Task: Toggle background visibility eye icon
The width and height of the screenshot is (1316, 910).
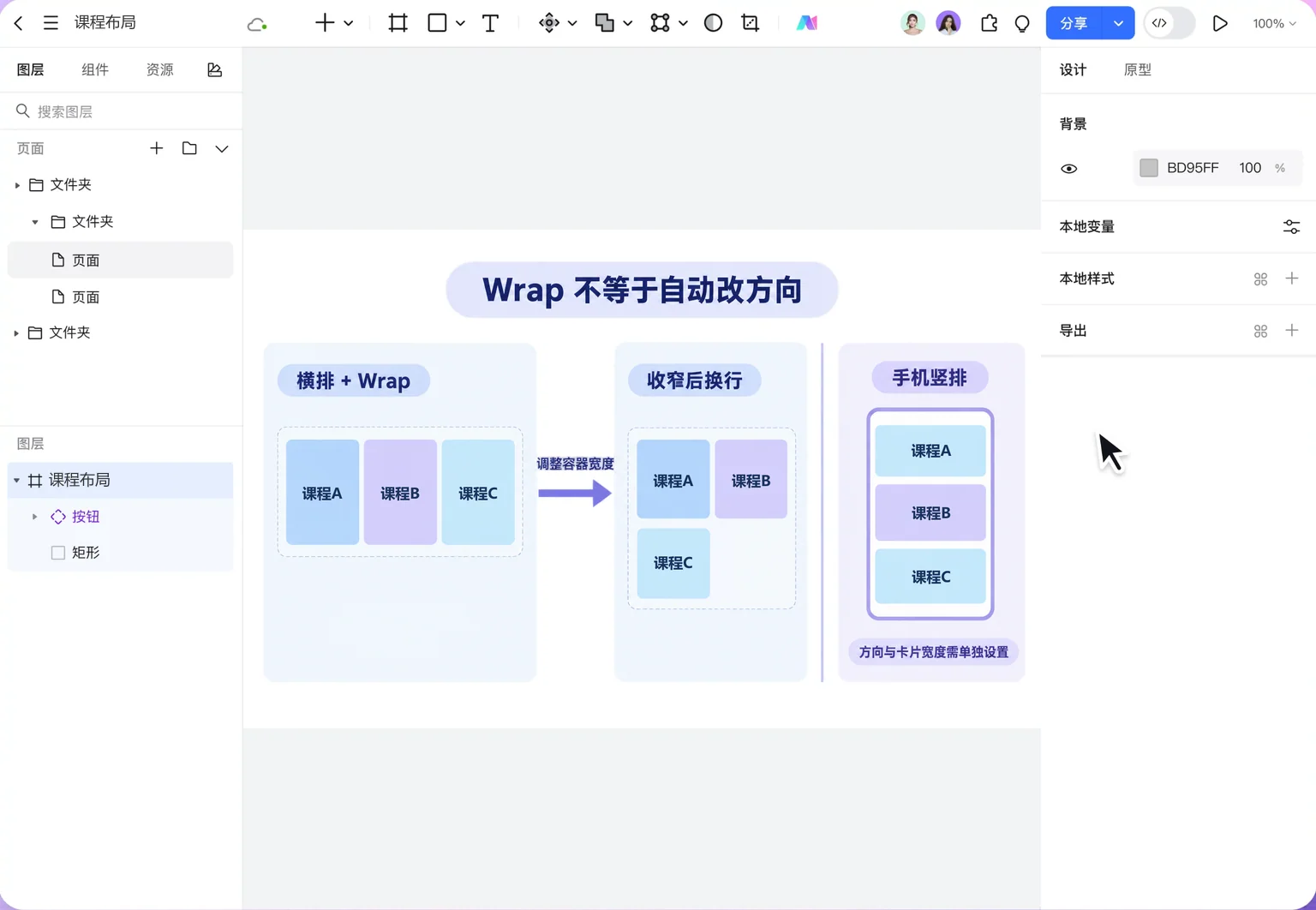Action: pyautogui.click(x=1068, y=169)
